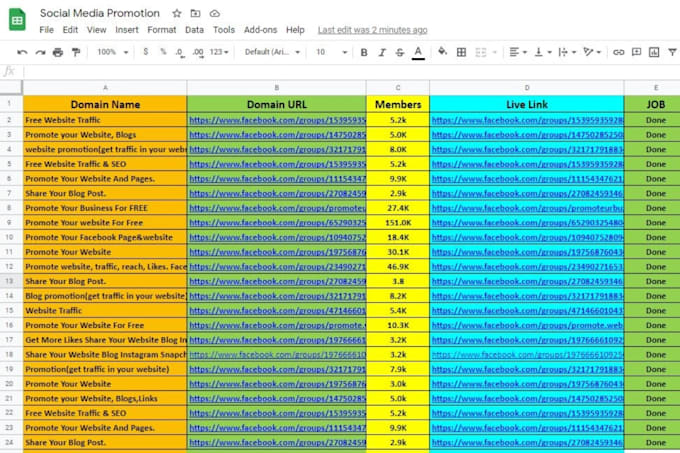Click the Google Sheets home icon

click(x=17, y=20)
